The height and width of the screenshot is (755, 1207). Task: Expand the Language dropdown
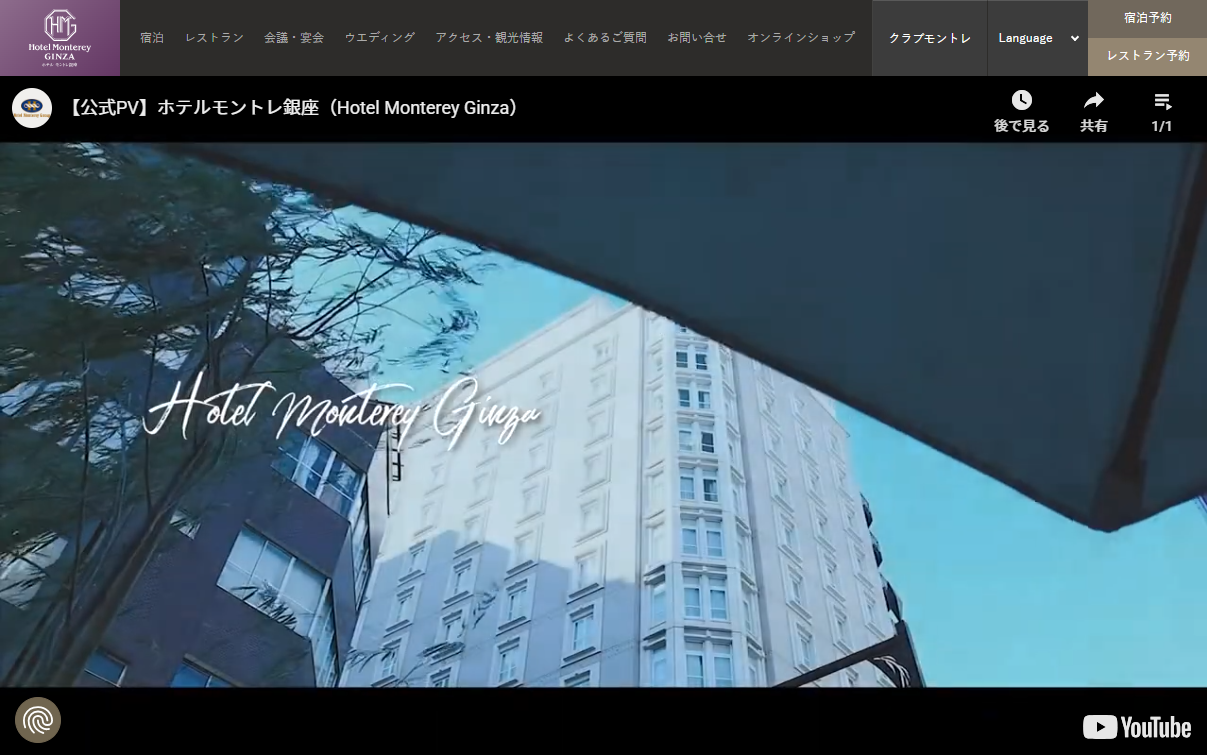pyautogui.click(x=1037, y=38)
